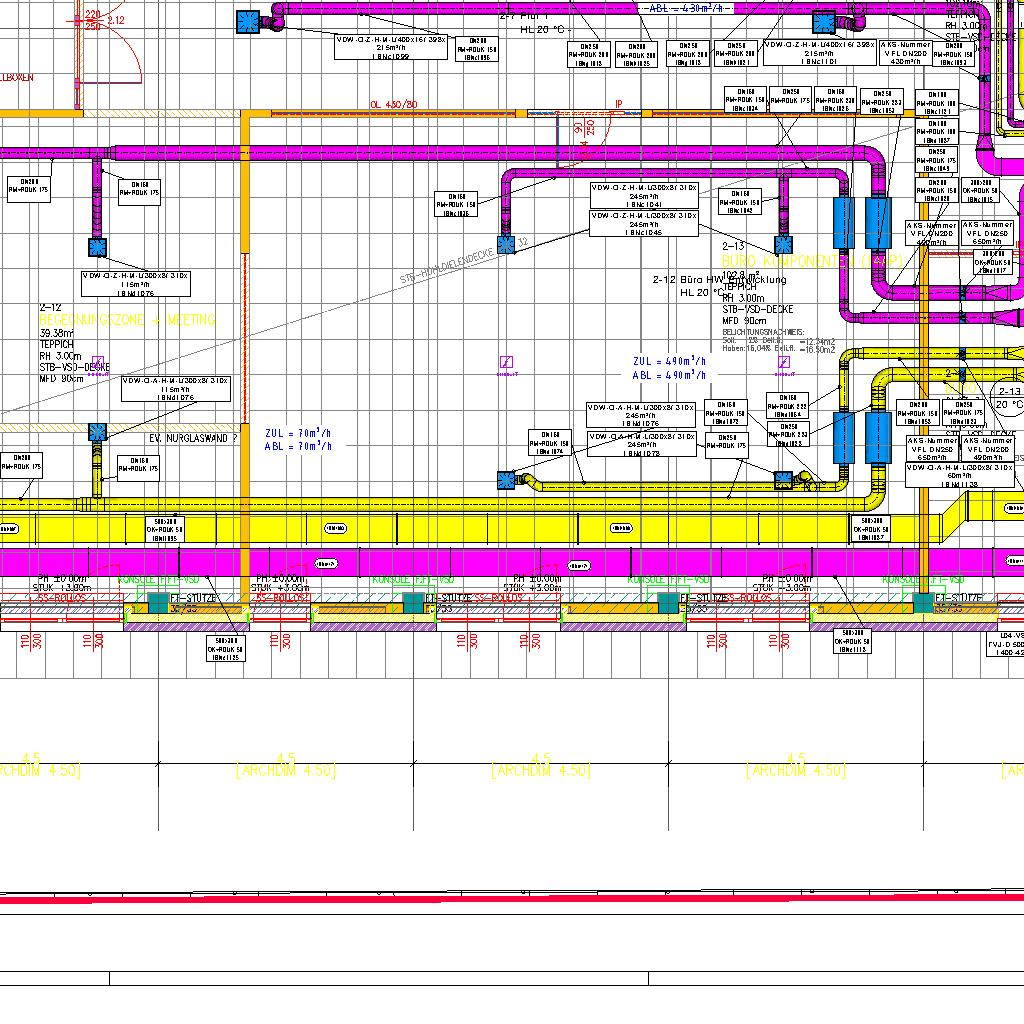The height and width of the screenshot is (1024, 1024).
Task: Click the purple symbol left of ZUL = 490m³/h
Action: coord(507,363)
